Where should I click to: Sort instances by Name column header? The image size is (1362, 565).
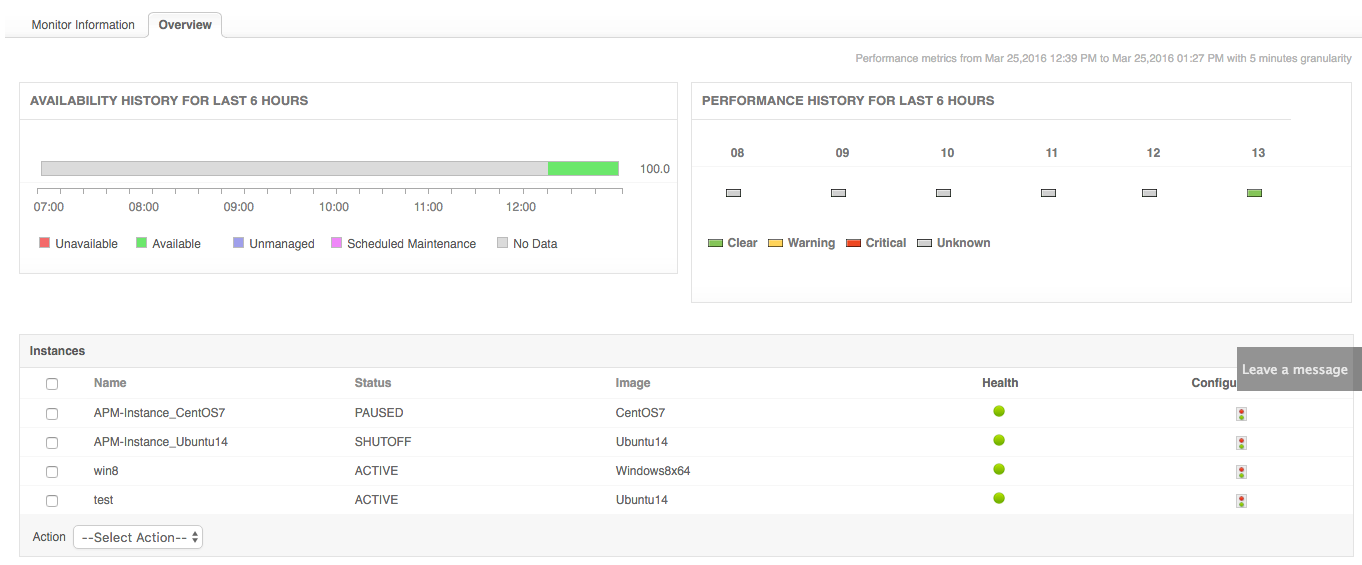(110, 383)
